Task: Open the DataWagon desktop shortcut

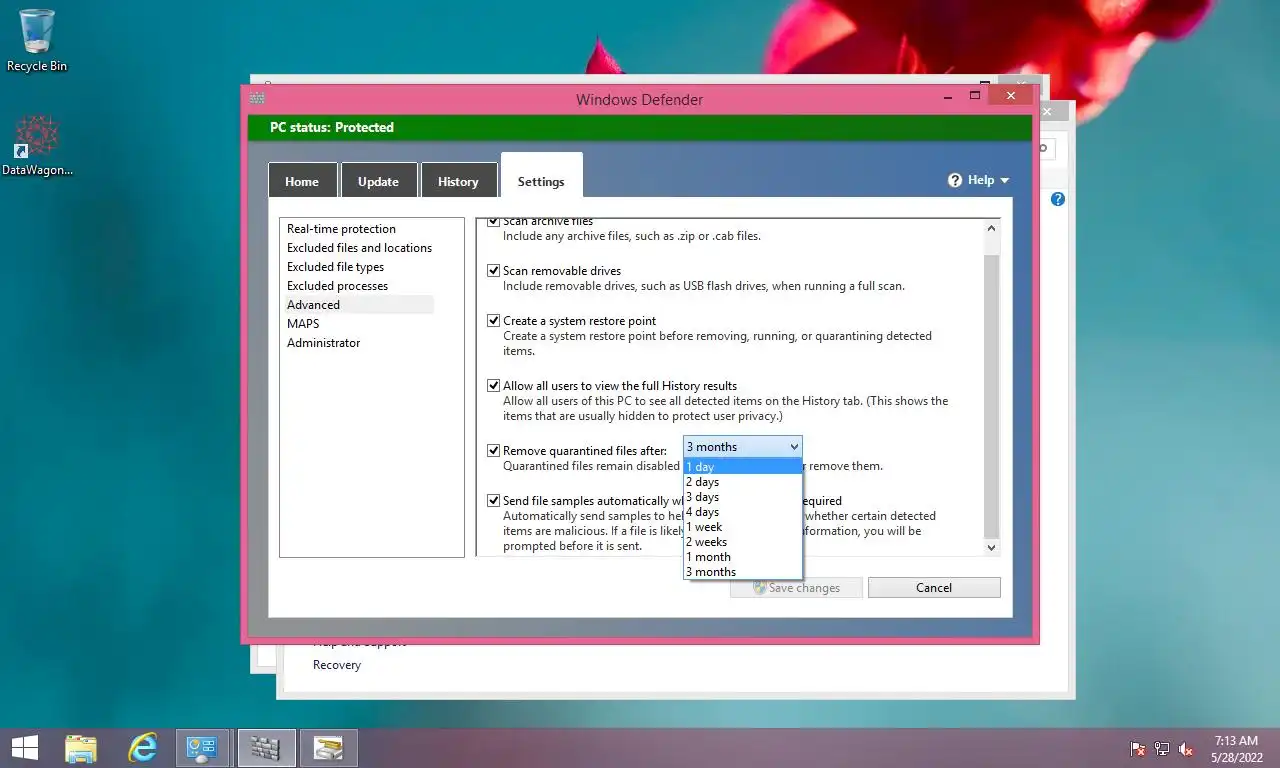Action: tap(37, 146)
